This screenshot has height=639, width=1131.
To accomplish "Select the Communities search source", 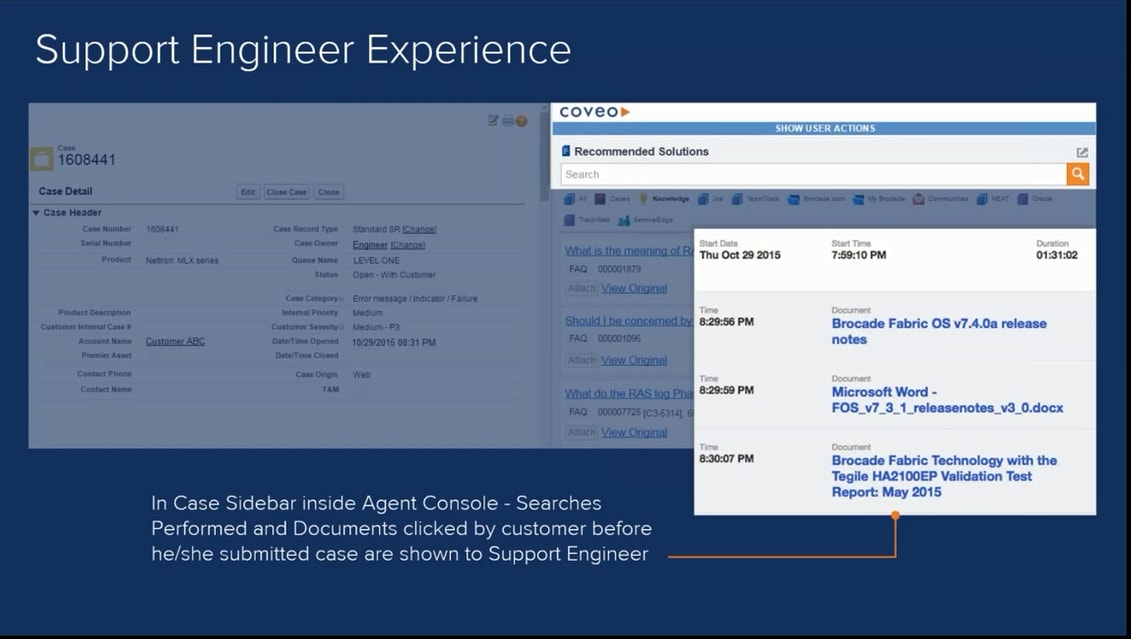I will [917, 199].
